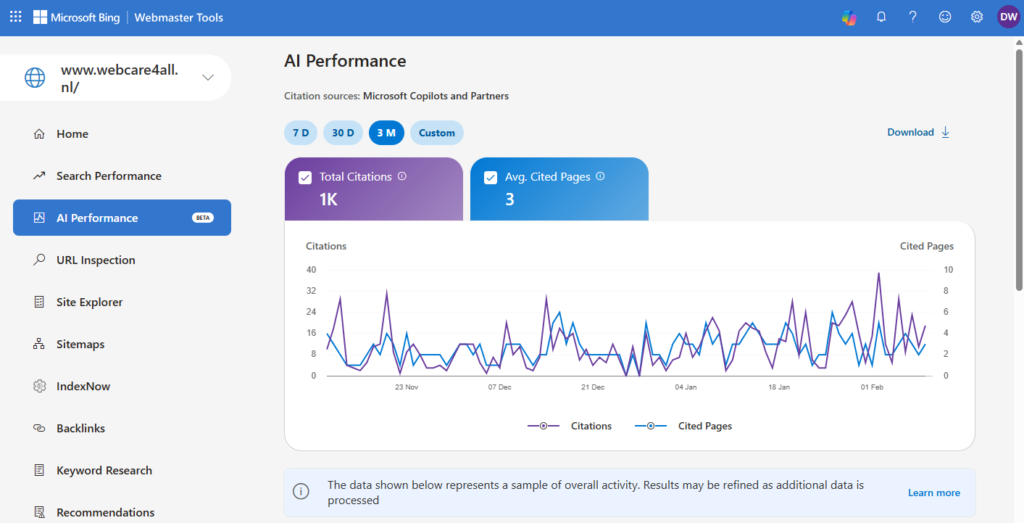Expand the site selector chevron
This screenshot has width=1024, height=523.
208,78
